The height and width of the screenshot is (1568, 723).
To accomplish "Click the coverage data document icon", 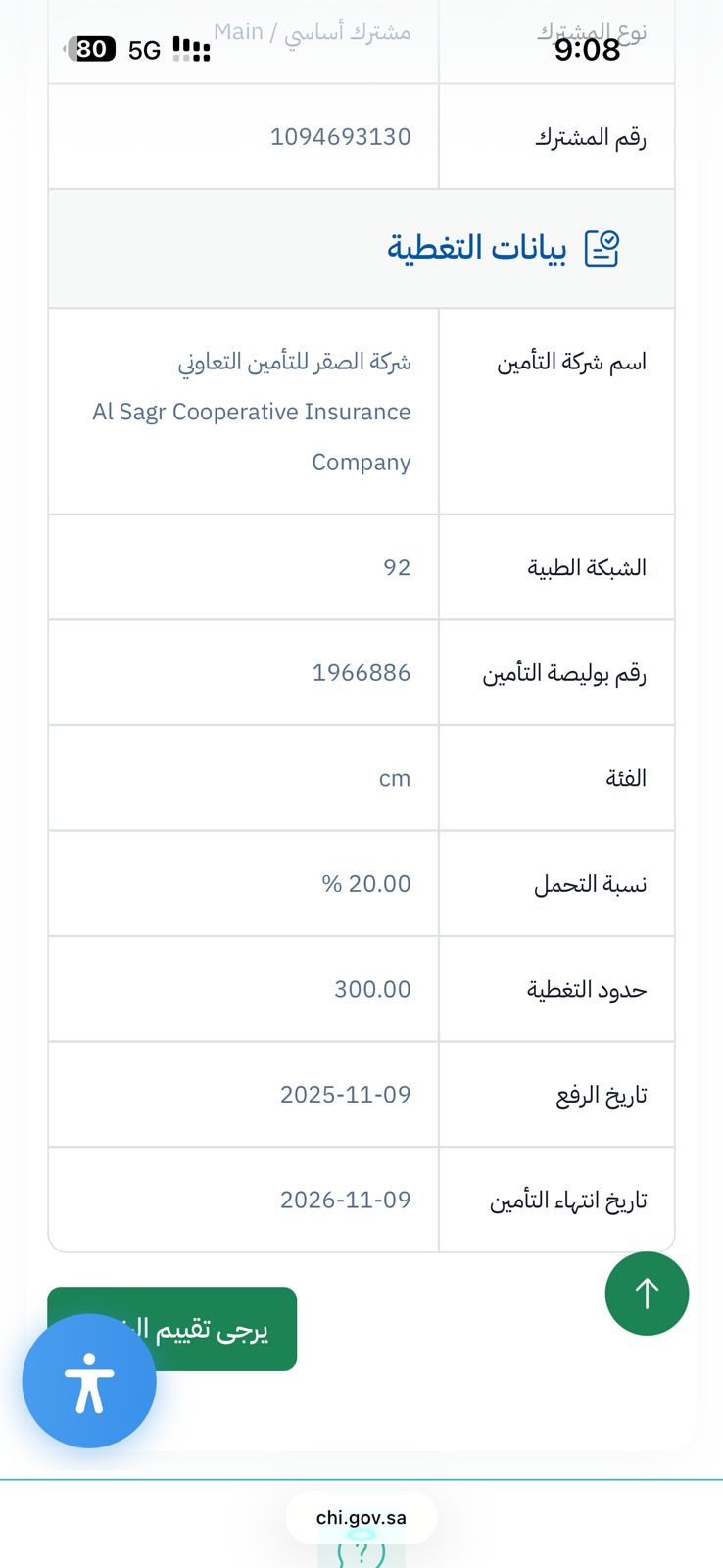I will (x=602, y=248).
